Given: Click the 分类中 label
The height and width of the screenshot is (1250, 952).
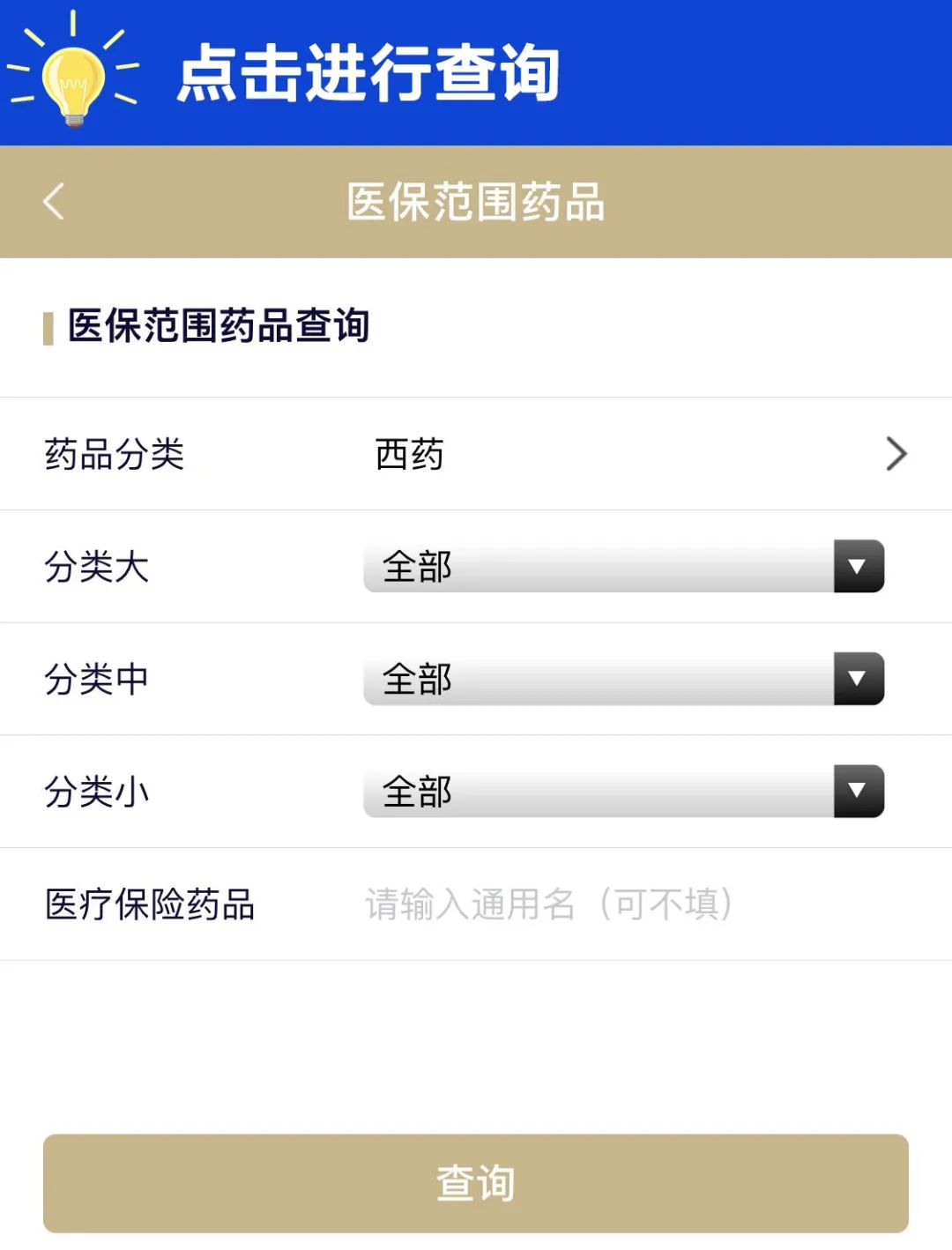Looking at the screenshot, I should [x=97, y=680].
